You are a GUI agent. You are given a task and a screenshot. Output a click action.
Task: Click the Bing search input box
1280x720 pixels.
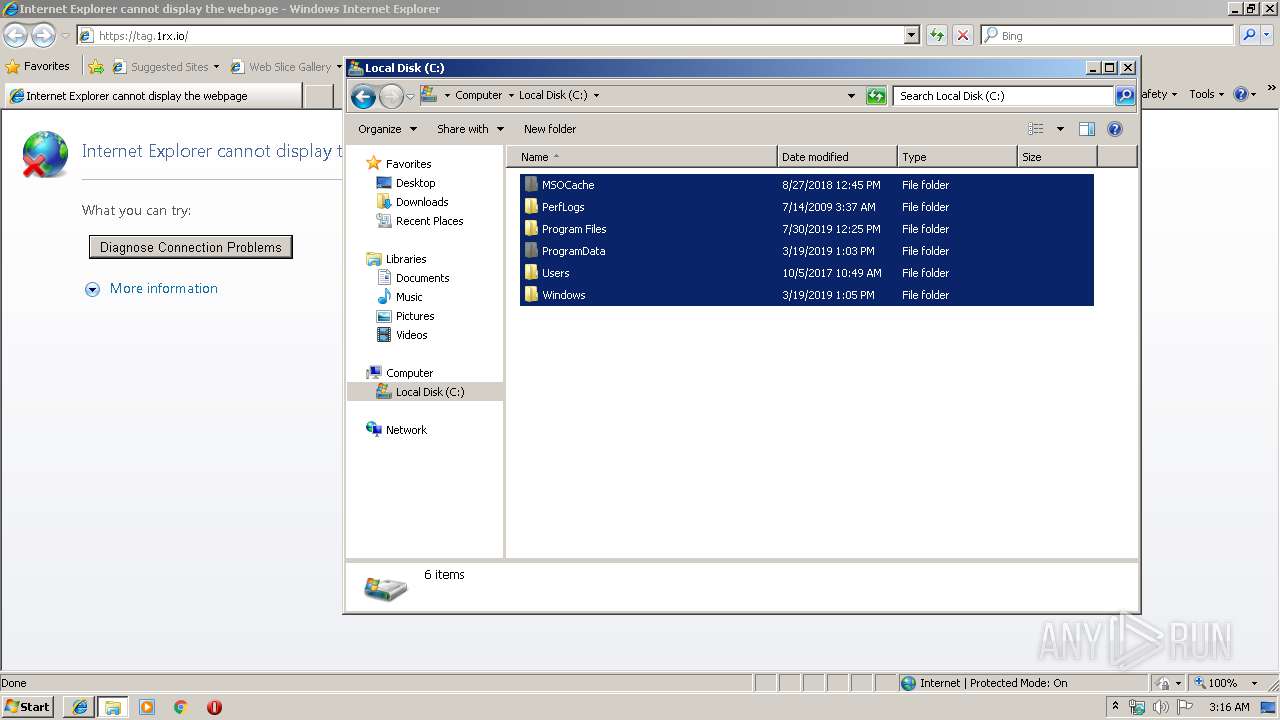tap(1108, 35)
